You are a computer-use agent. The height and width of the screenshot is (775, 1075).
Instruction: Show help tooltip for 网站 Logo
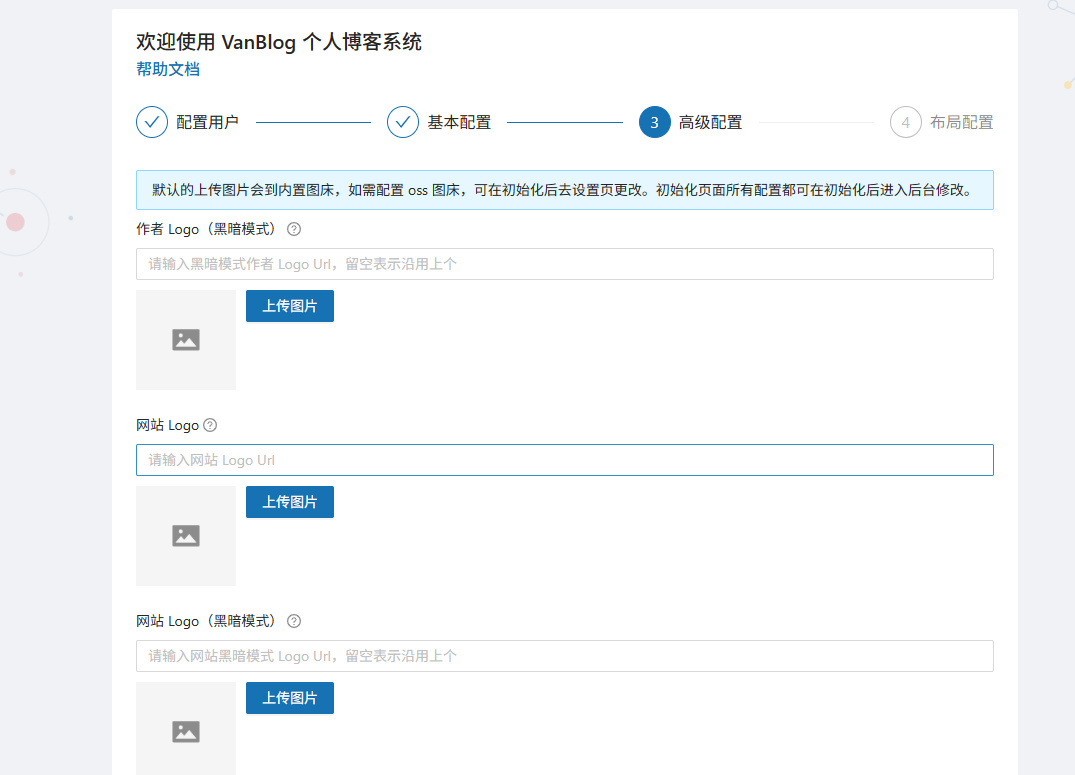coord(210,425)
